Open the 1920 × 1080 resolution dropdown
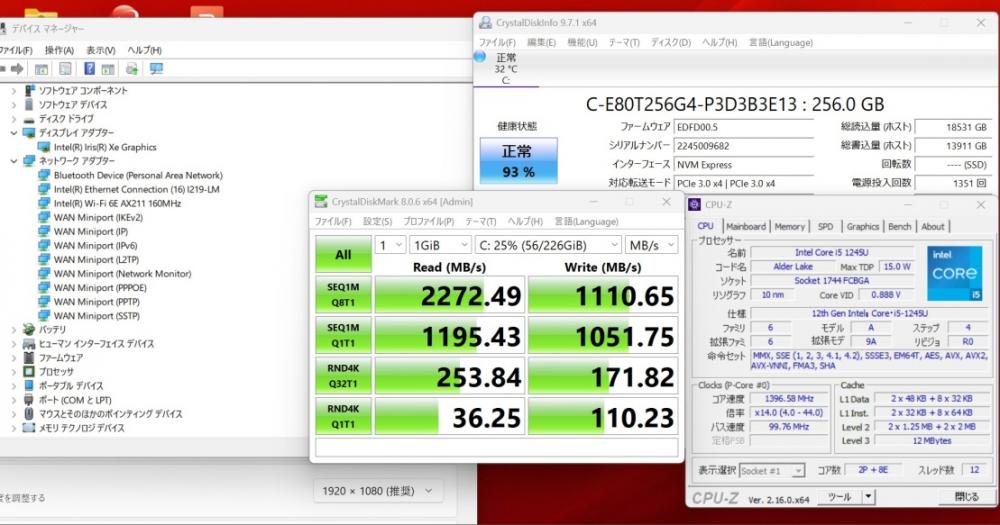 [x=378, y=491]
